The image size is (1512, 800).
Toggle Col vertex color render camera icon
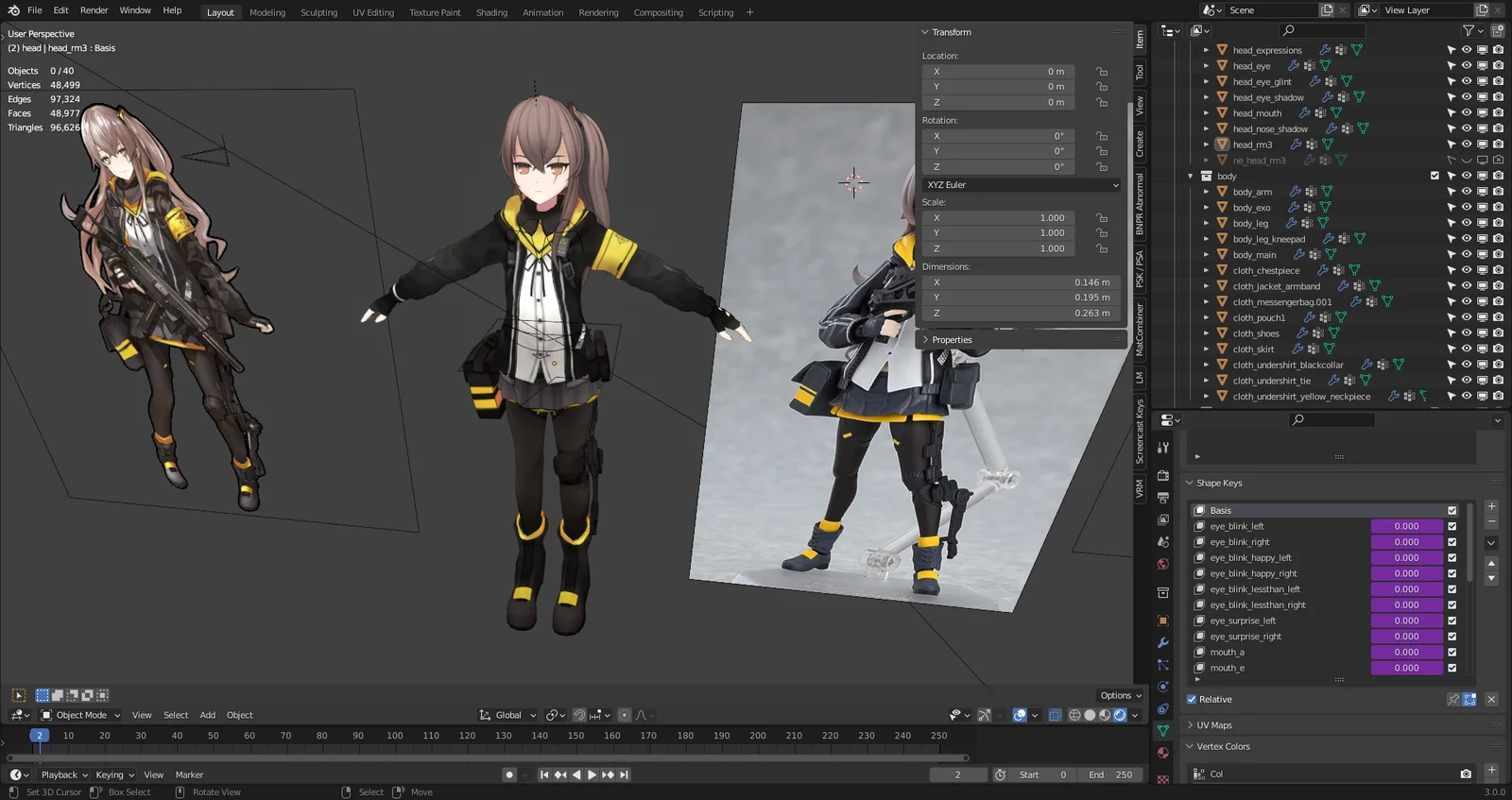[1466, 774]
